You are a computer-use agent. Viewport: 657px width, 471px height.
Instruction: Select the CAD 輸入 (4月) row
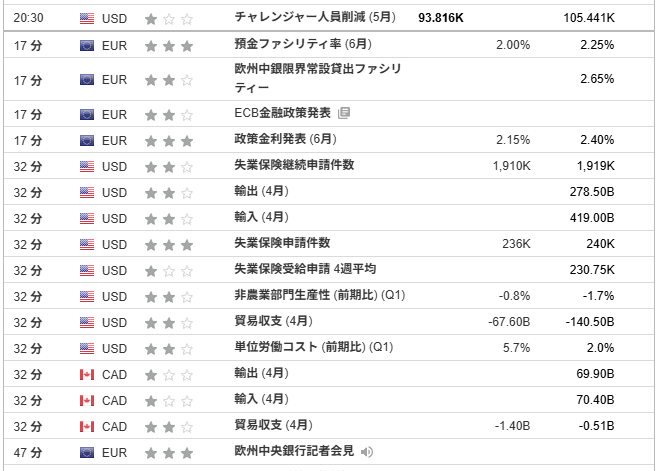point(328,400)
